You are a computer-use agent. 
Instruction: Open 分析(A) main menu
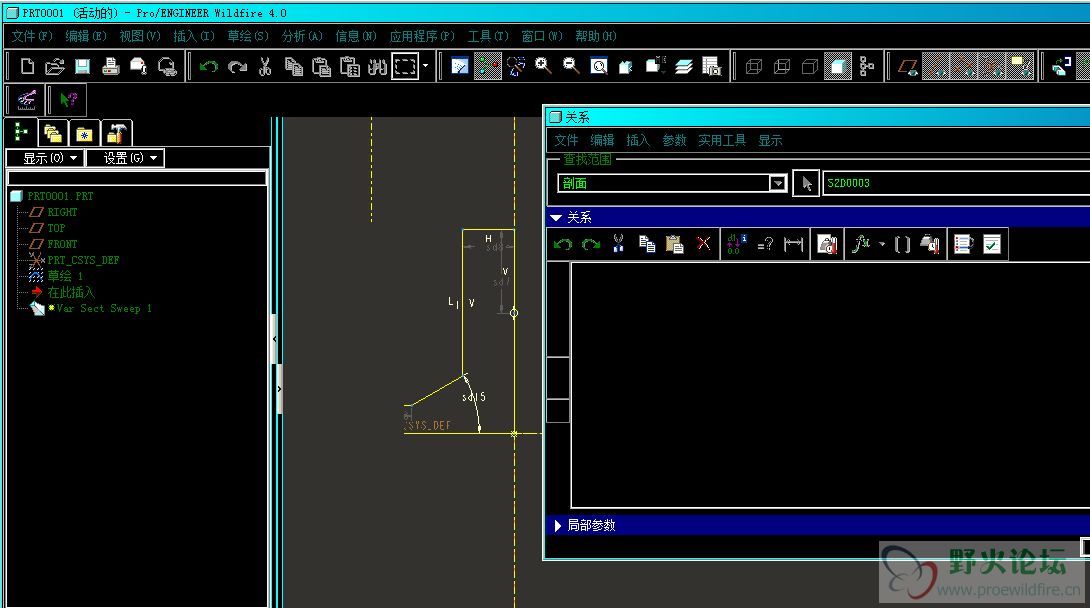(302, 36)
